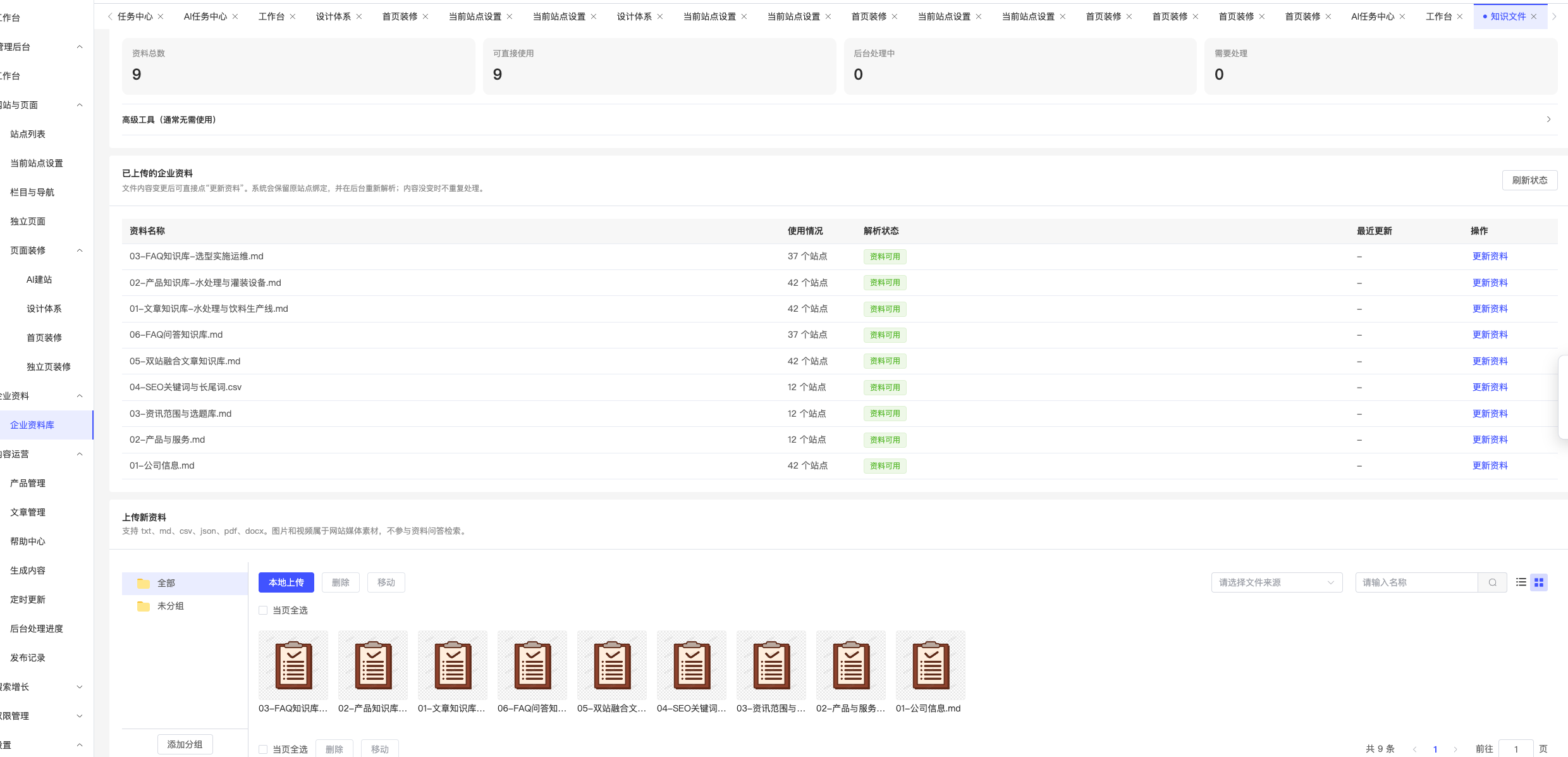
Task: Collapse 网站与页面 sidebar group
Action: coord(80,105)
